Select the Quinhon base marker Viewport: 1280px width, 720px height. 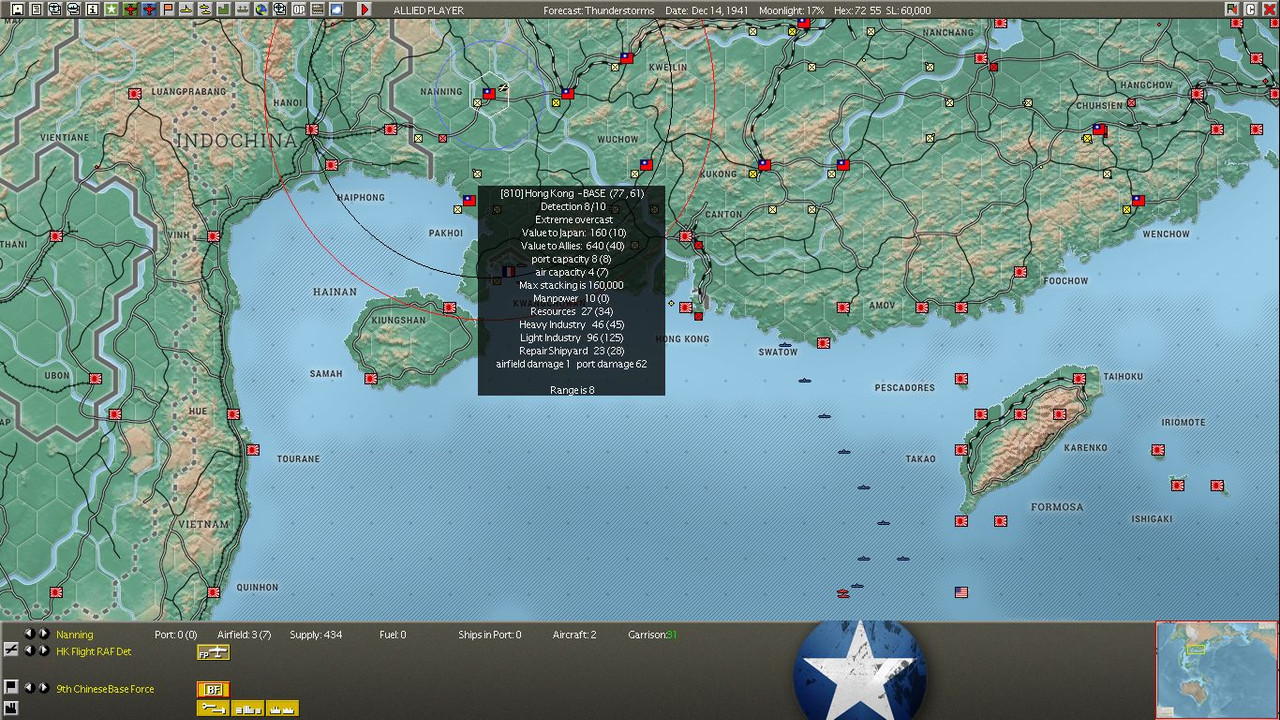point(214,593)
